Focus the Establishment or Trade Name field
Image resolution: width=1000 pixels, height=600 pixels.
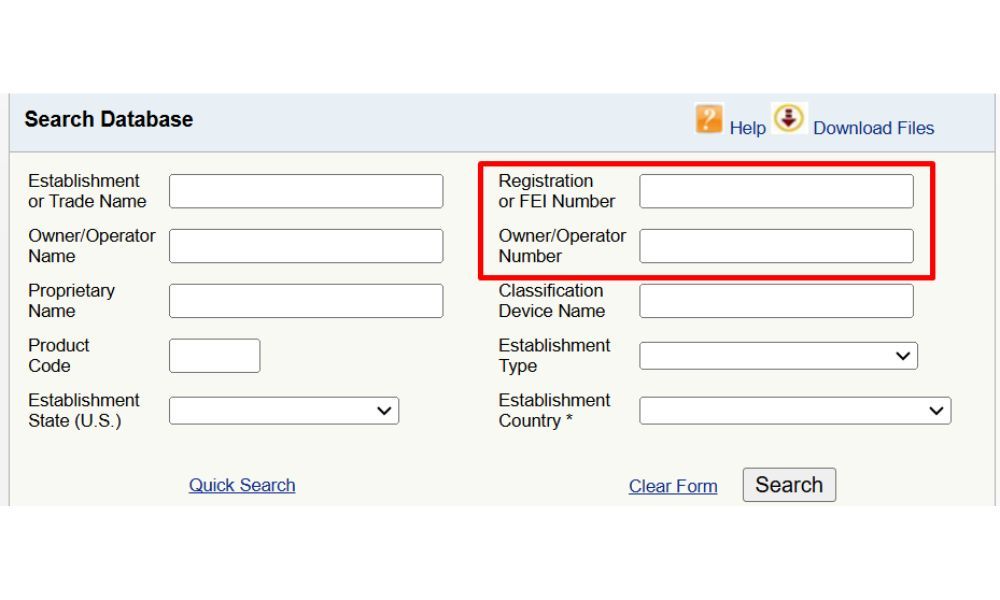coord(306,191)
